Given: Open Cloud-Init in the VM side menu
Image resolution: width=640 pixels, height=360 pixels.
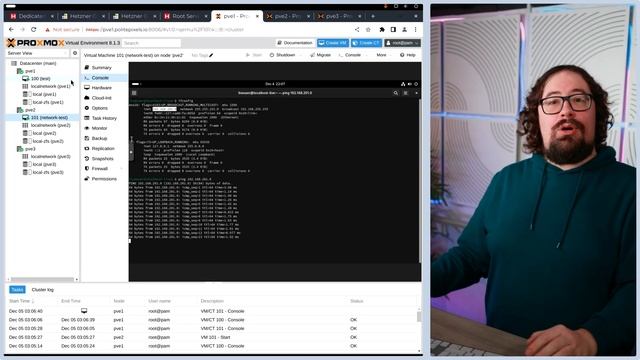Looking at the screenshot, I should 101,98.
